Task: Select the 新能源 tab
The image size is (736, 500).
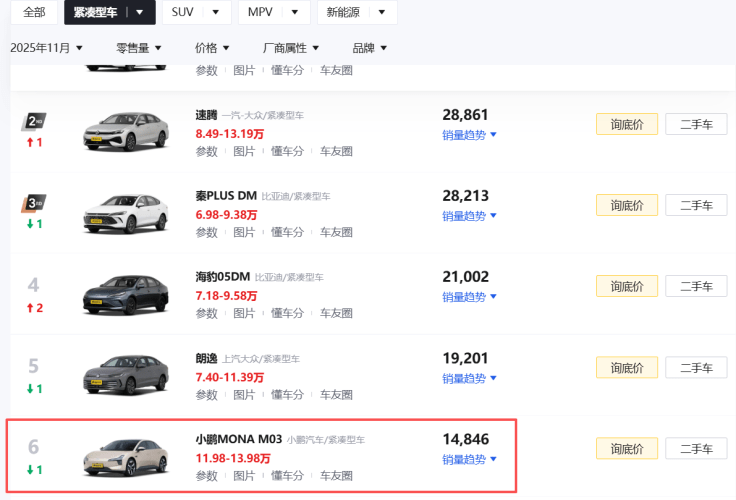Action: tap(356, 12)
